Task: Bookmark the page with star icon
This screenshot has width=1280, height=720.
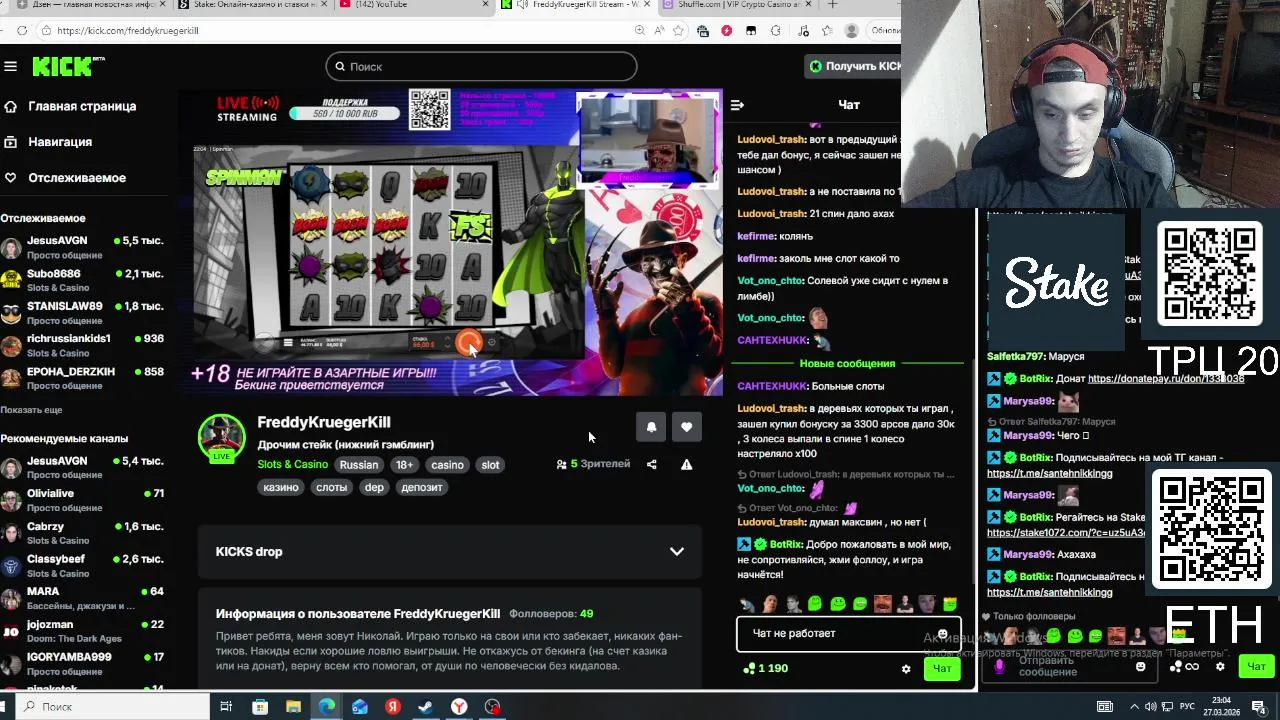Action: point(679,30)
